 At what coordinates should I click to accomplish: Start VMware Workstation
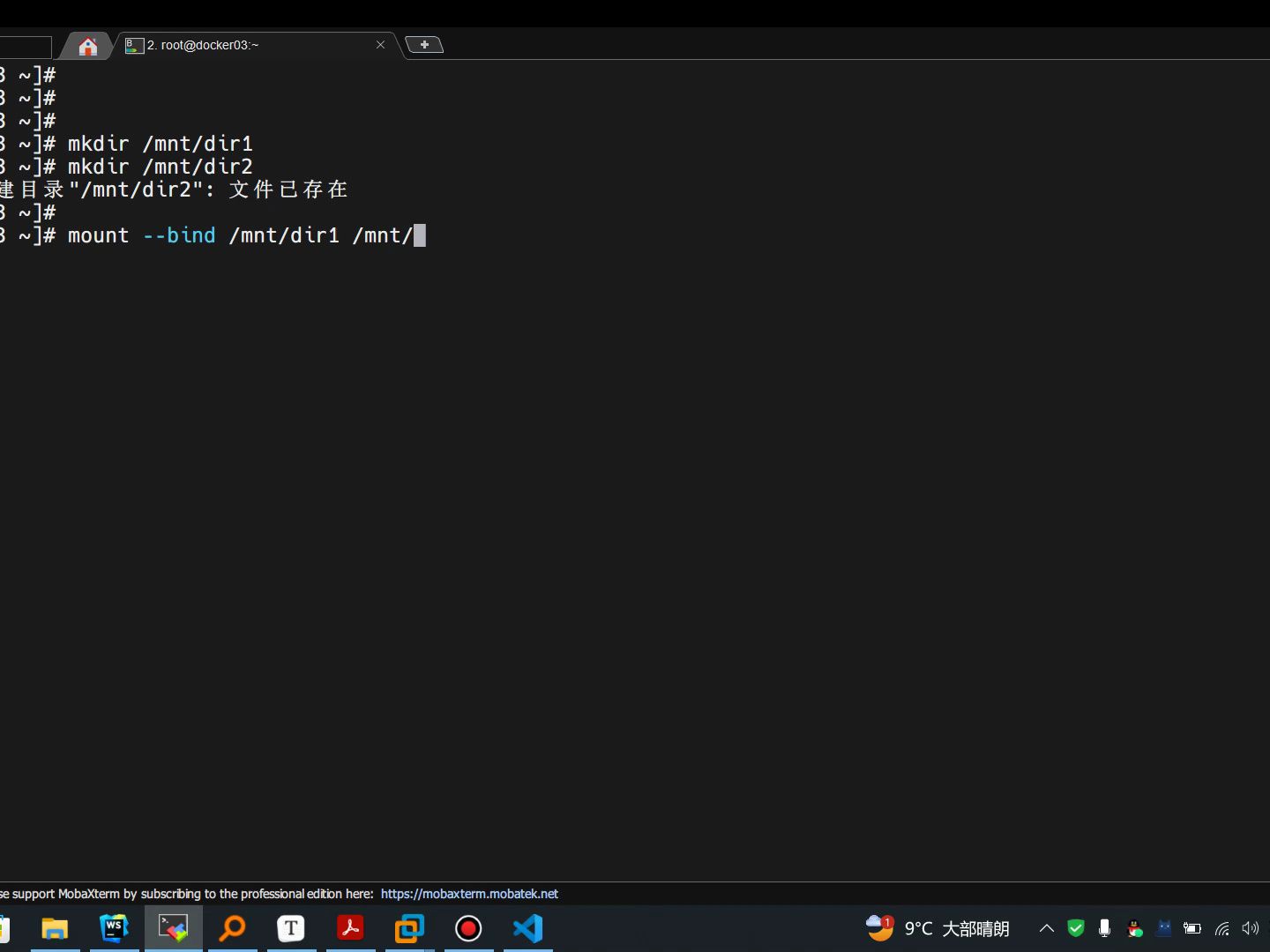pos(409,928)
